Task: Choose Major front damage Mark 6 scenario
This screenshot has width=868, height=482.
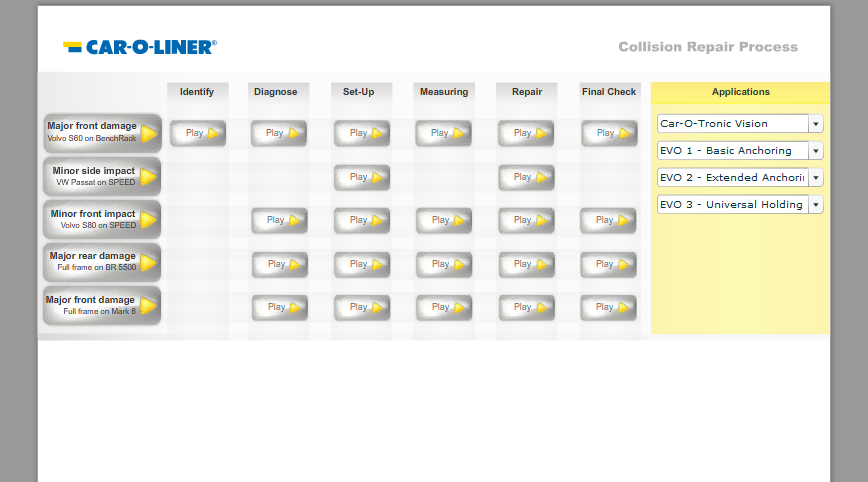Action: point(102,306)
